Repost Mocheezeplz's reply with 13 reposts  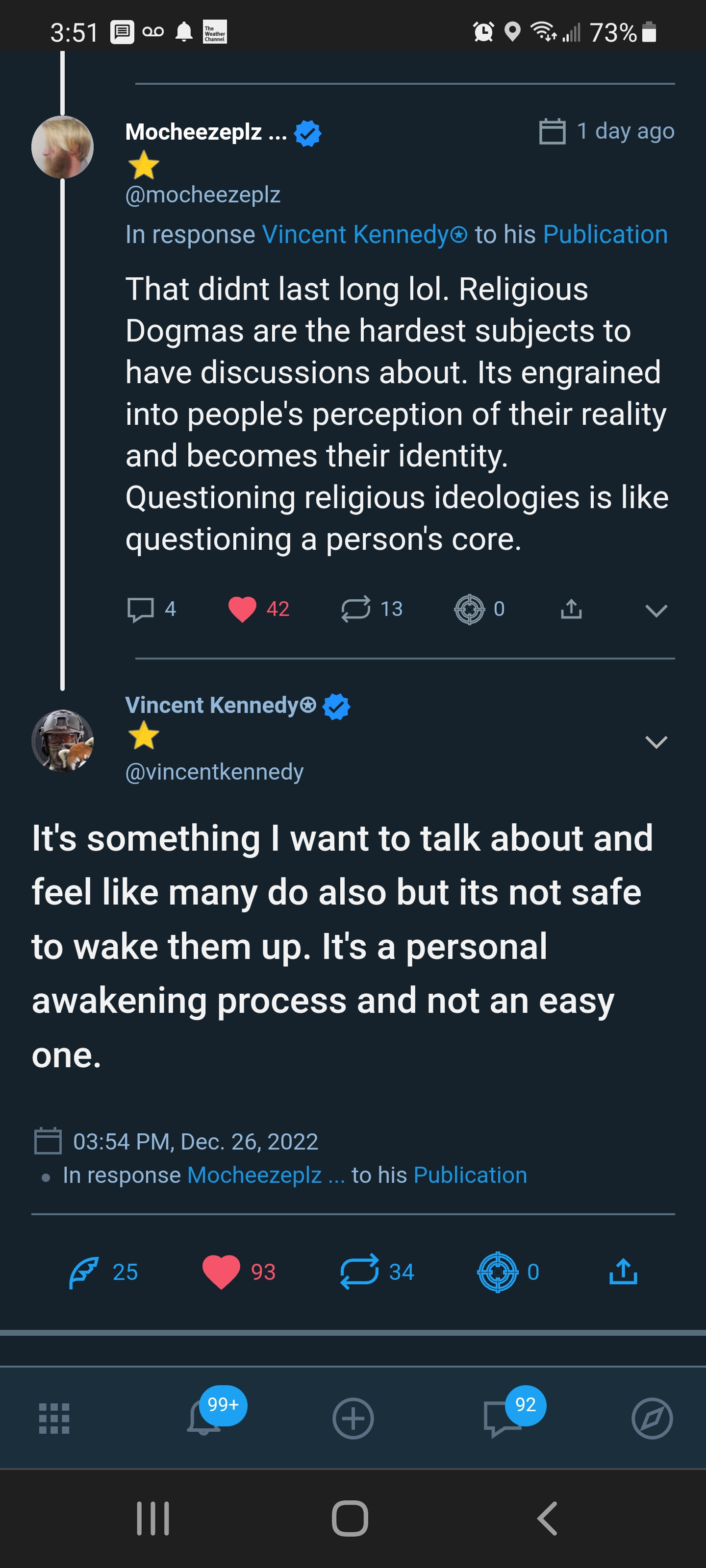pyautogui.click(x=356, y=609)
